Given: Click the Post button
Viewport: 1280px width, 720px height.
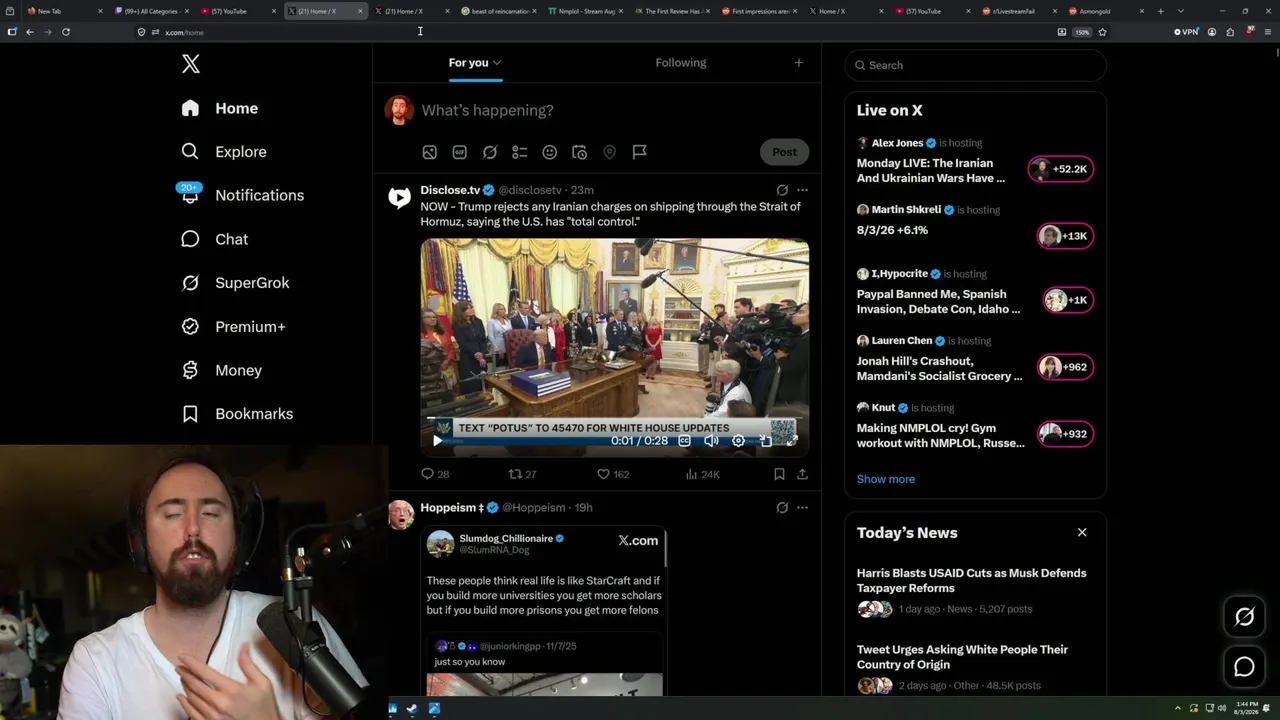Looking at the screenshot, I should point(784,152).
